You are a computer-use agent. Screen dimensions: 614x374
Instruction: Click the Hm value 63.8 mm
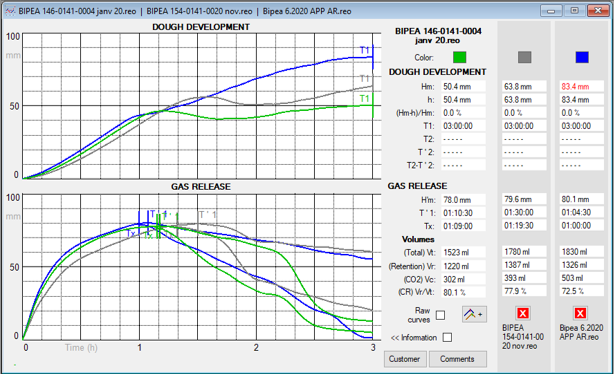click(x=524, y=87)
